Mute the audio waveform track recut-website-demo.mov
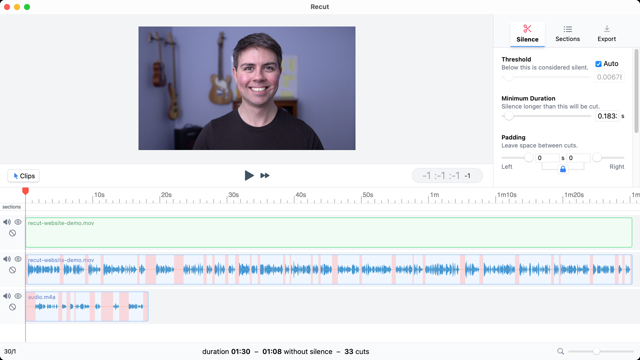Viewport: 640px width, 360px height. (7, 259)
